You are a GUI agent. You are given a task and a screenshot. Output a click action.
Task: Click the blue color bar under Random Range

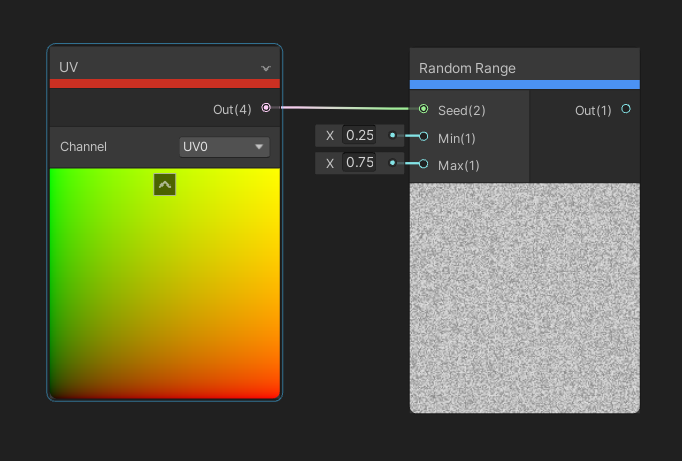tap(524, 85)
